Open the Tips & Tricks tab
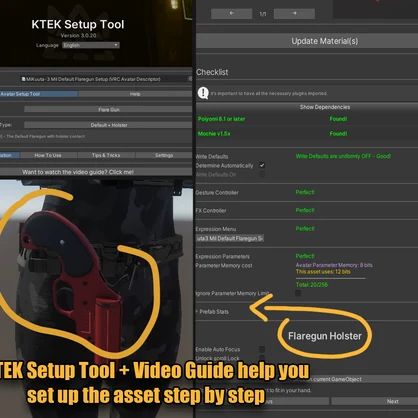This screenshot has height=418, width=418. click(x=106, y=155)
